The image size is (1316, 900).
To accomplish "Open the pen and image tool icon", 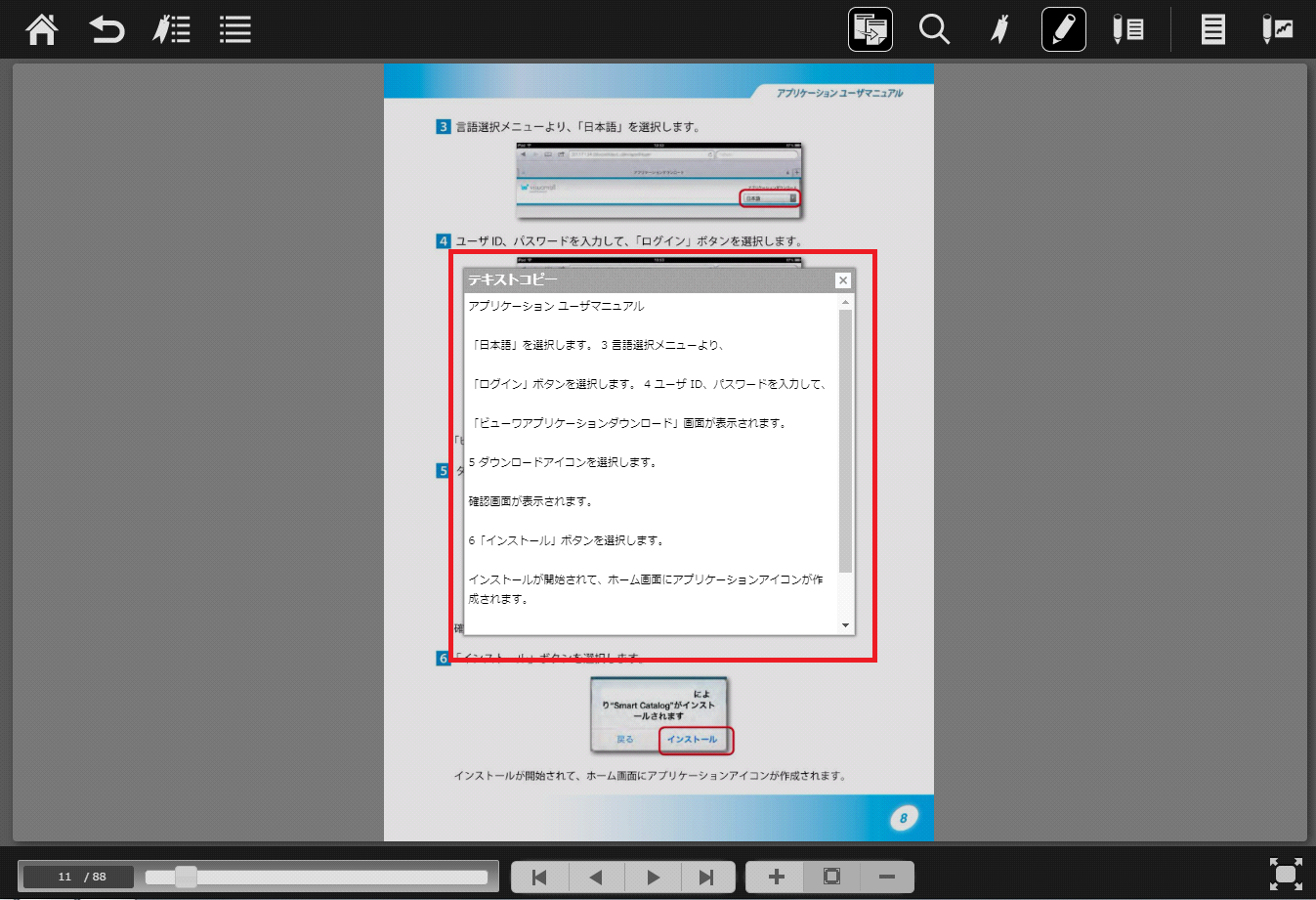I will [x=1277, y=29].
